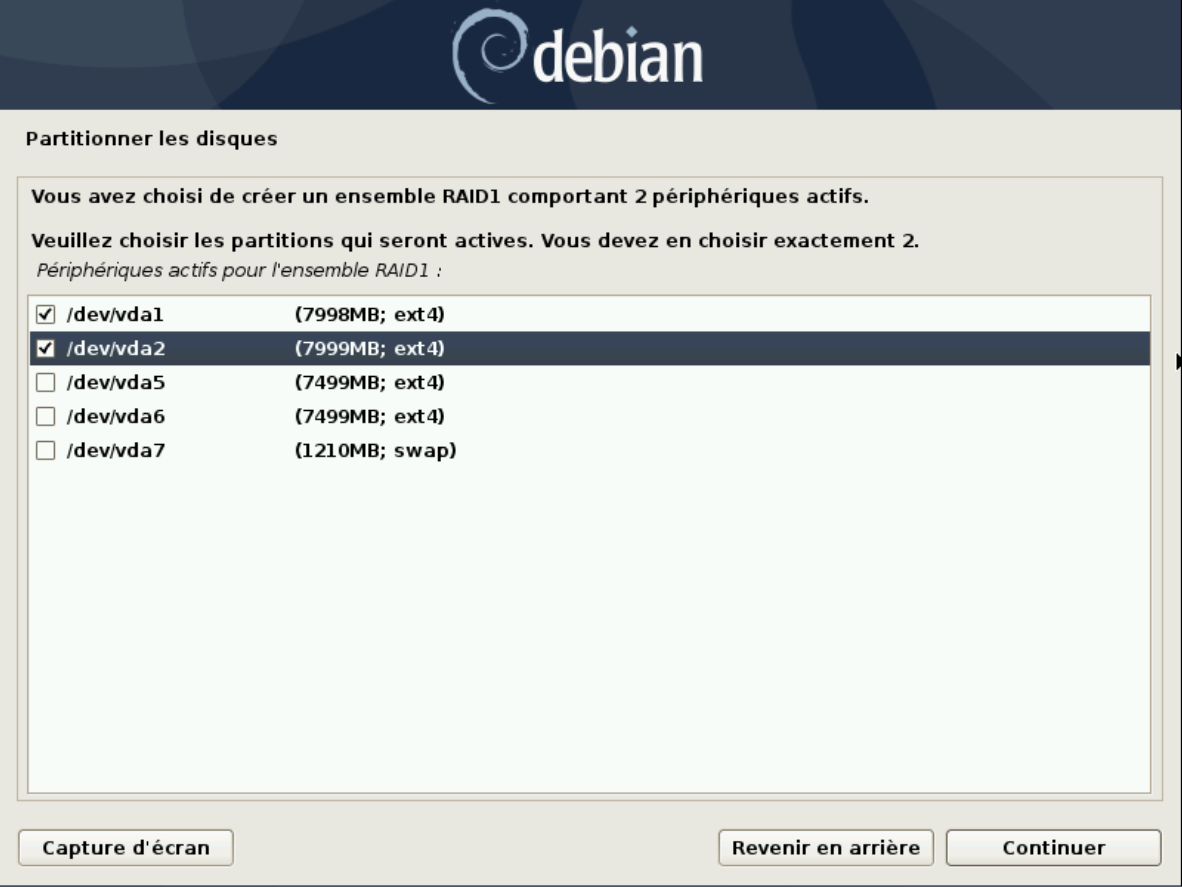
Task: Click the Partitionner les disques heading
Action: click(x=150, y=139)
